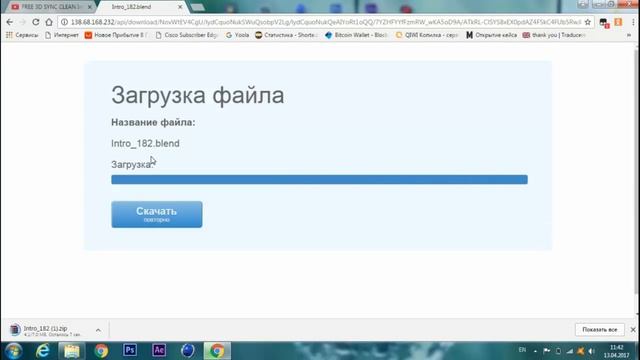Click the Intro_182.blend file name text
The height and width of the screenshot is (360, 640).
[145, 144]
